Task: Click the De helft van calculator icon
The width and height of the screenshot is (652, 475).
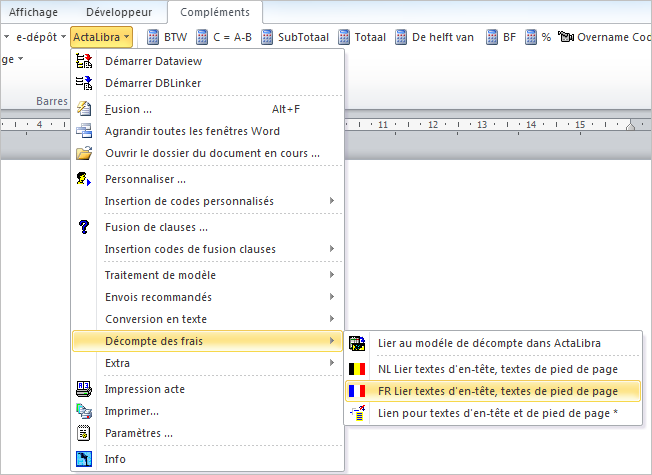Action: click(401, 37)
